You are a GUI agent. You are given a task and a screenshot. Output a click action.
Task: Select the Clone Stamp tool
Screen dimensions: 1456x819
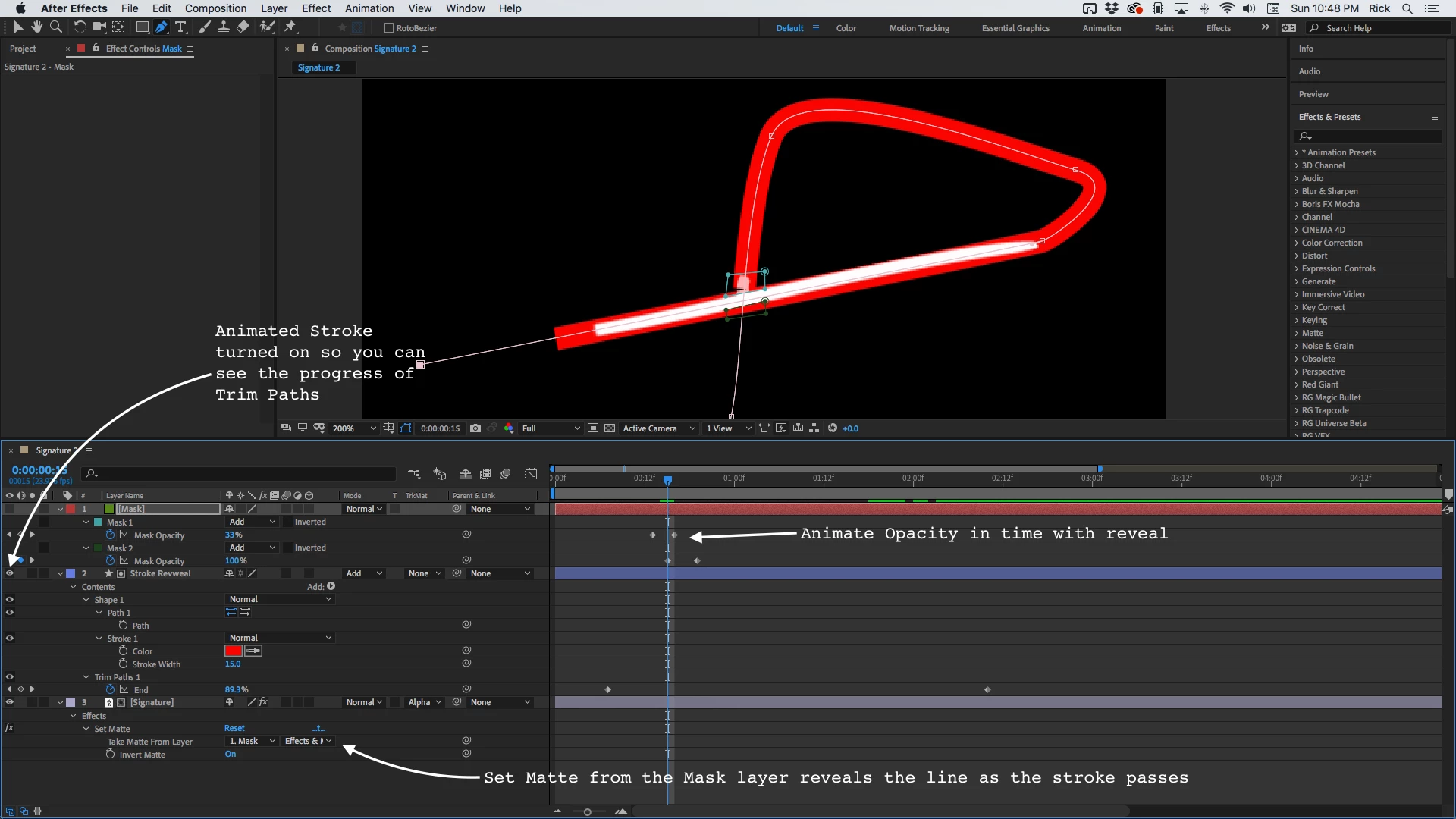[224, 27]
